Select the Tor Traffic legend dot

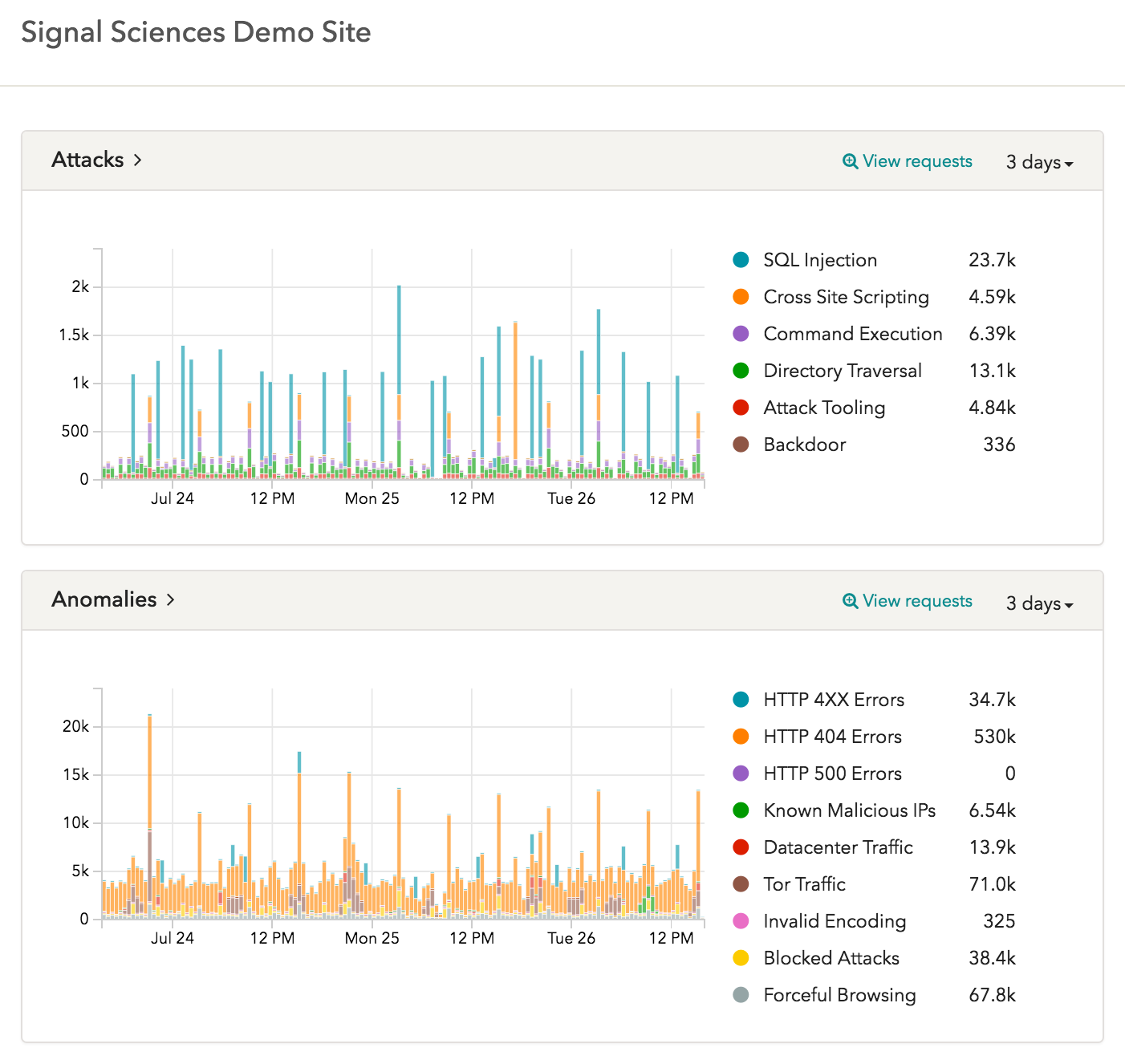pyautogui.click(x=742, y=884)
